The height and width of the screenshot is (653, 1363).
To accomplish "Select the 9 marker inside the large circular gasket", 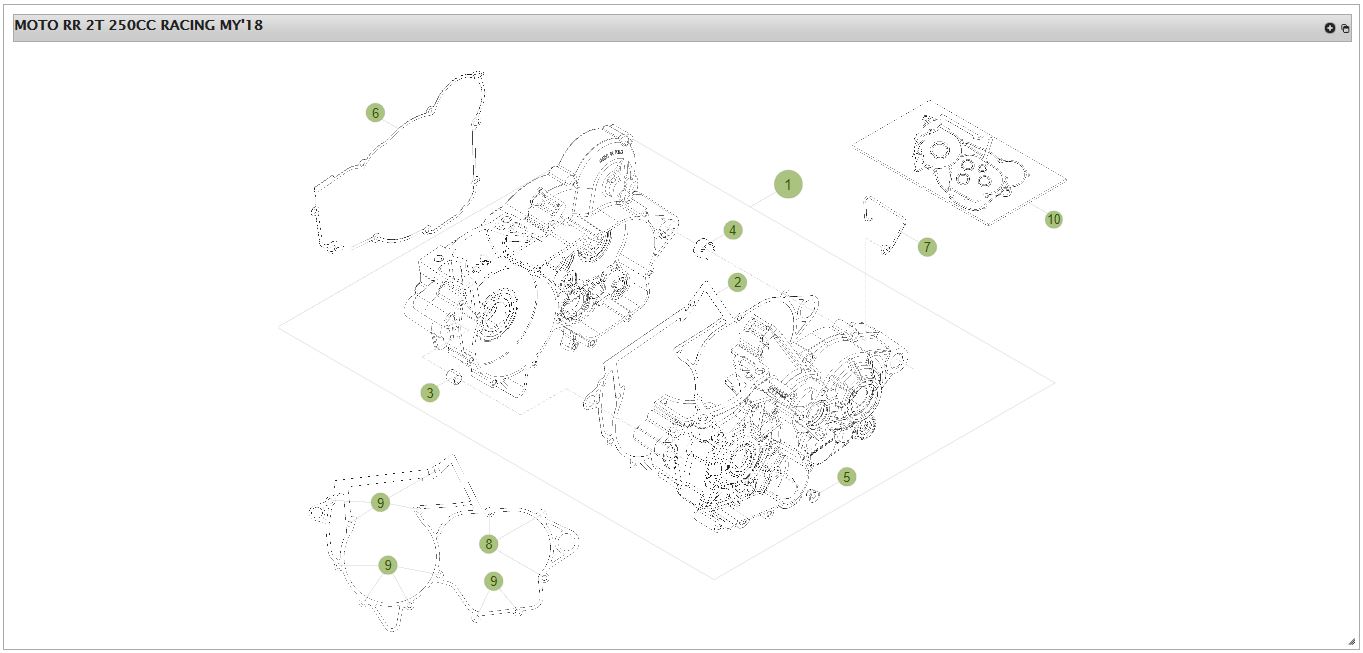I will [388, 565].
